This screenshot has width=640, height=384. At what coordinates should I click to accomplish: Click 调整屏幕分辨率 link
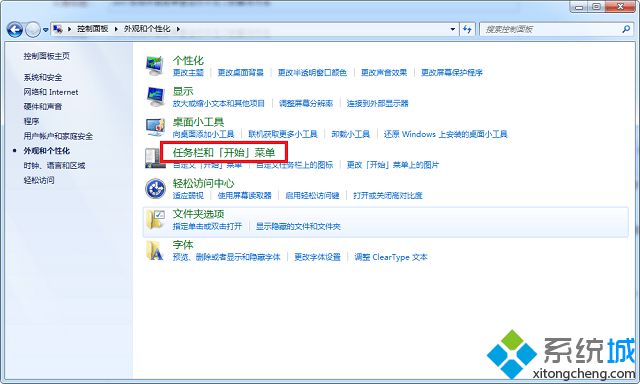click(x=306, y=103)
